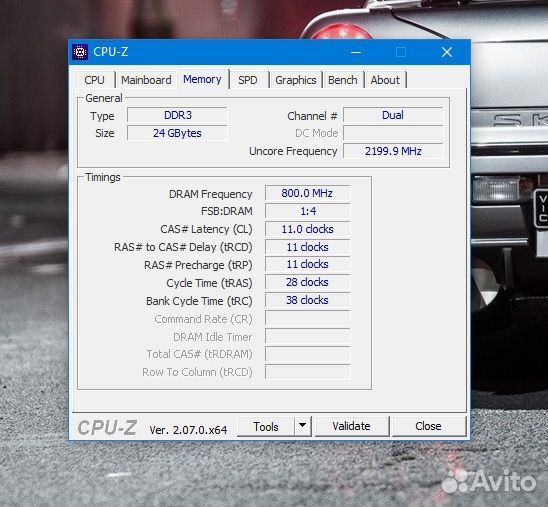Click the empty DRAM Idle Timer field
The width and height of the screenshot is (548, 507).
click(308, 336)
